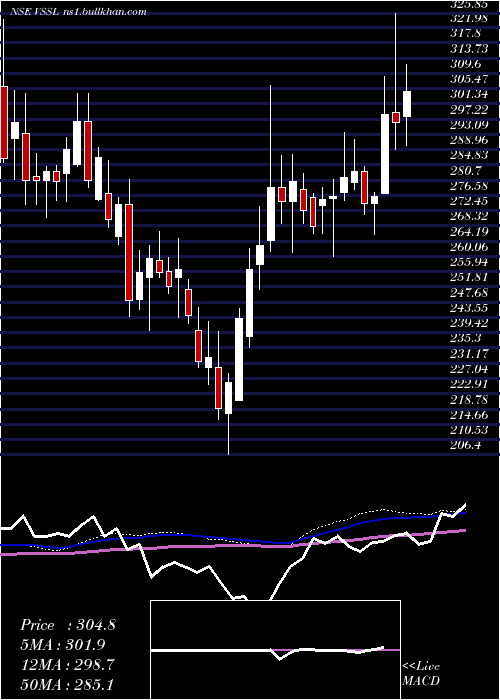
Task: Click the 280.7 price axis label
Action: [x=465, y=171]
